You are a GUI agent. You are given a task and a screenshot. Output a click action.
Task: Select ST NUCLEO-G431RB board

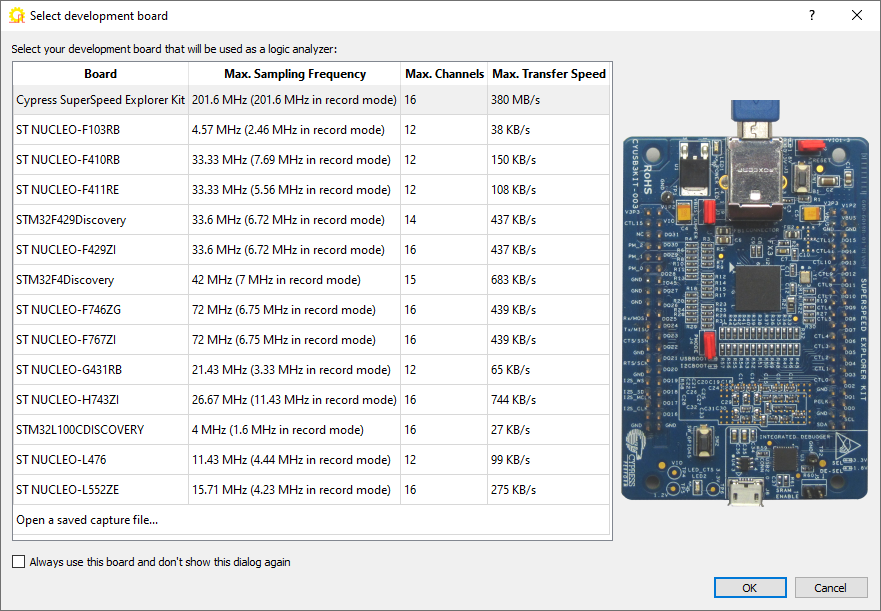click(311, 370)
